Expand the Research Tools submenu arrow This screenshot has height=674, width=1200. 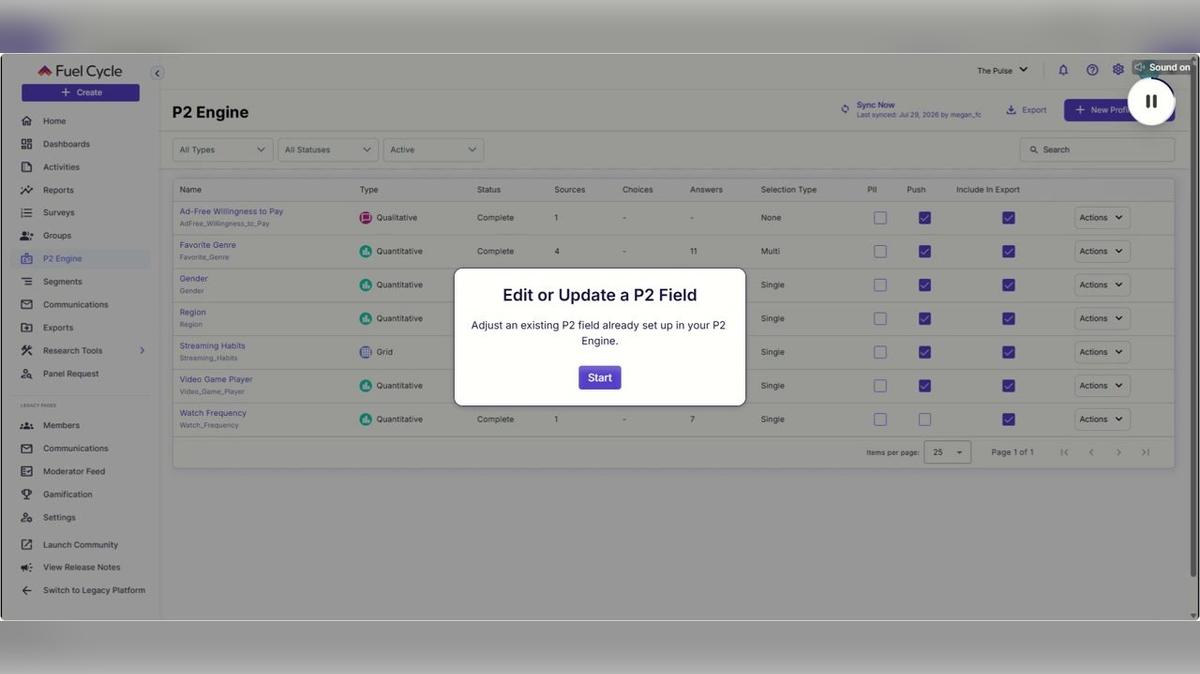point(142,351)
